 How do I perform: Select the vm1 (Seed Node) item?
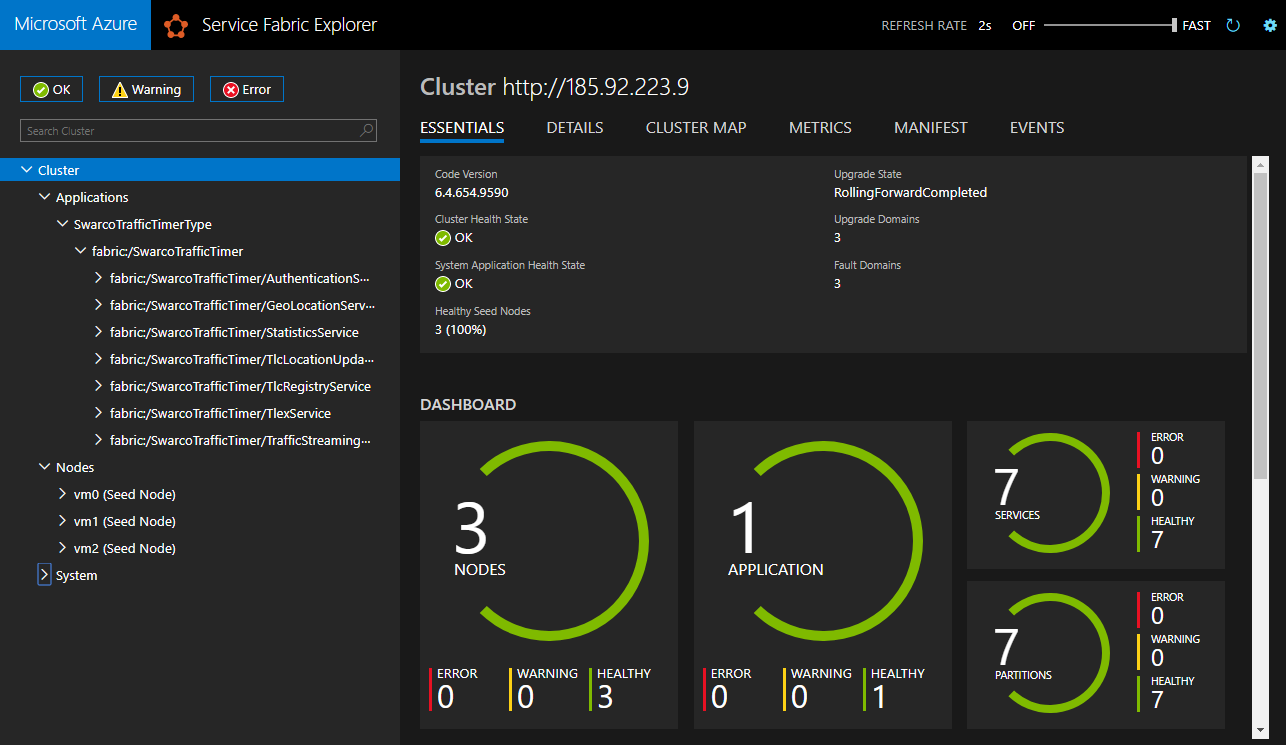click(125, 522)
